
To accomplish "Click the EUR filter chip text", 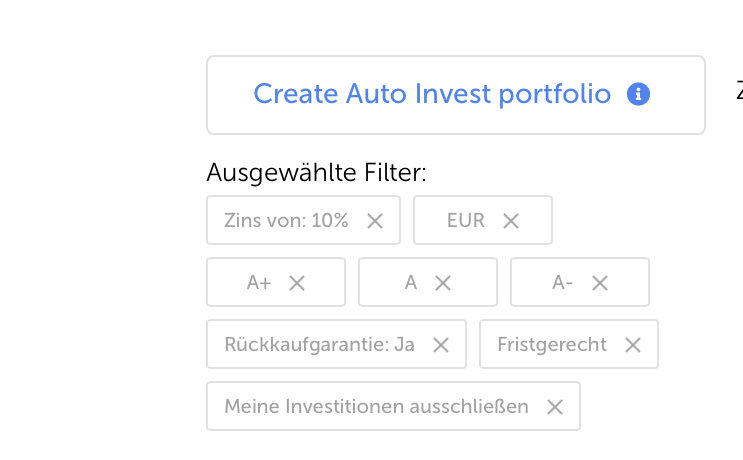I will 466,221.
